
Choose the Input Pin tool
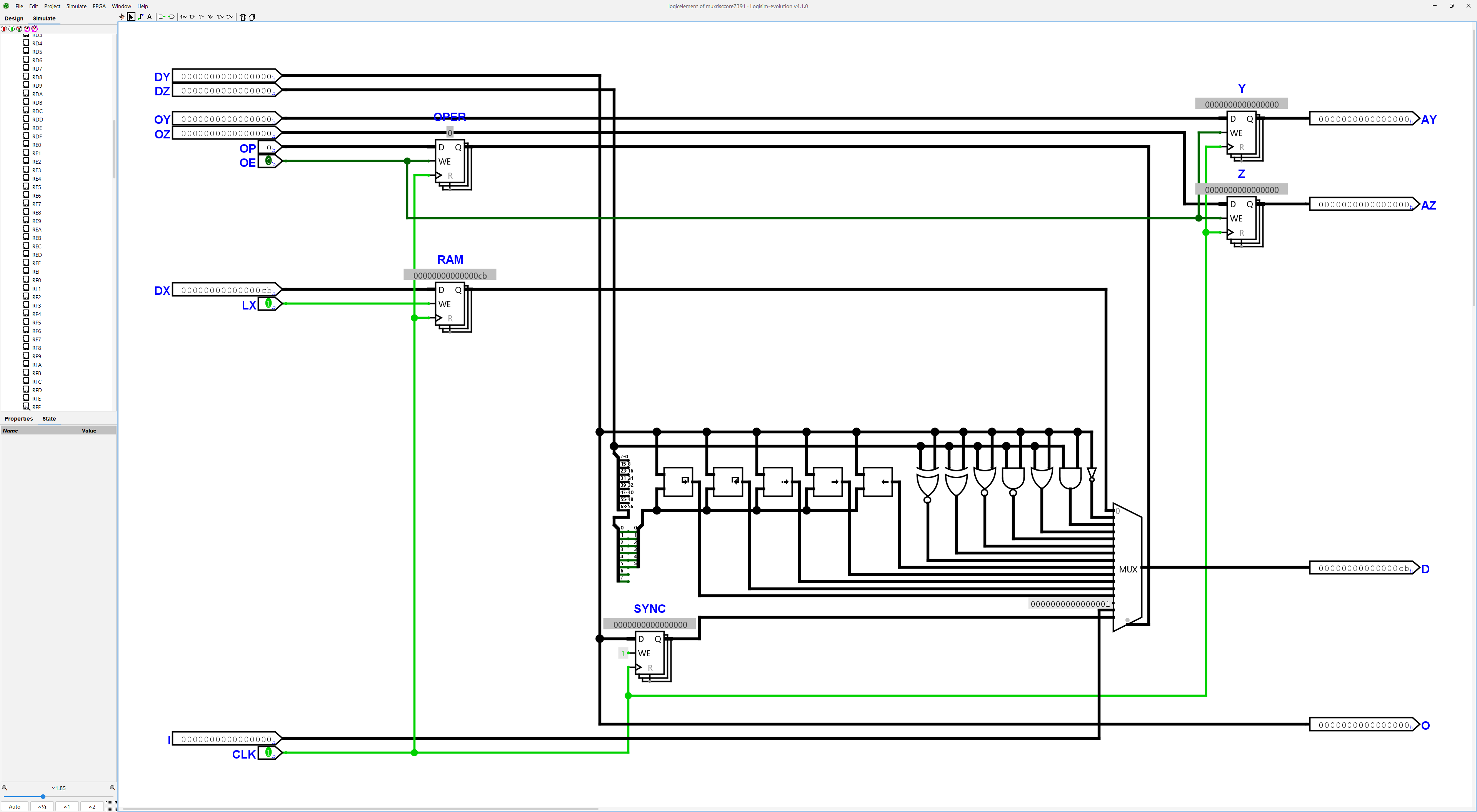point(162,17)
